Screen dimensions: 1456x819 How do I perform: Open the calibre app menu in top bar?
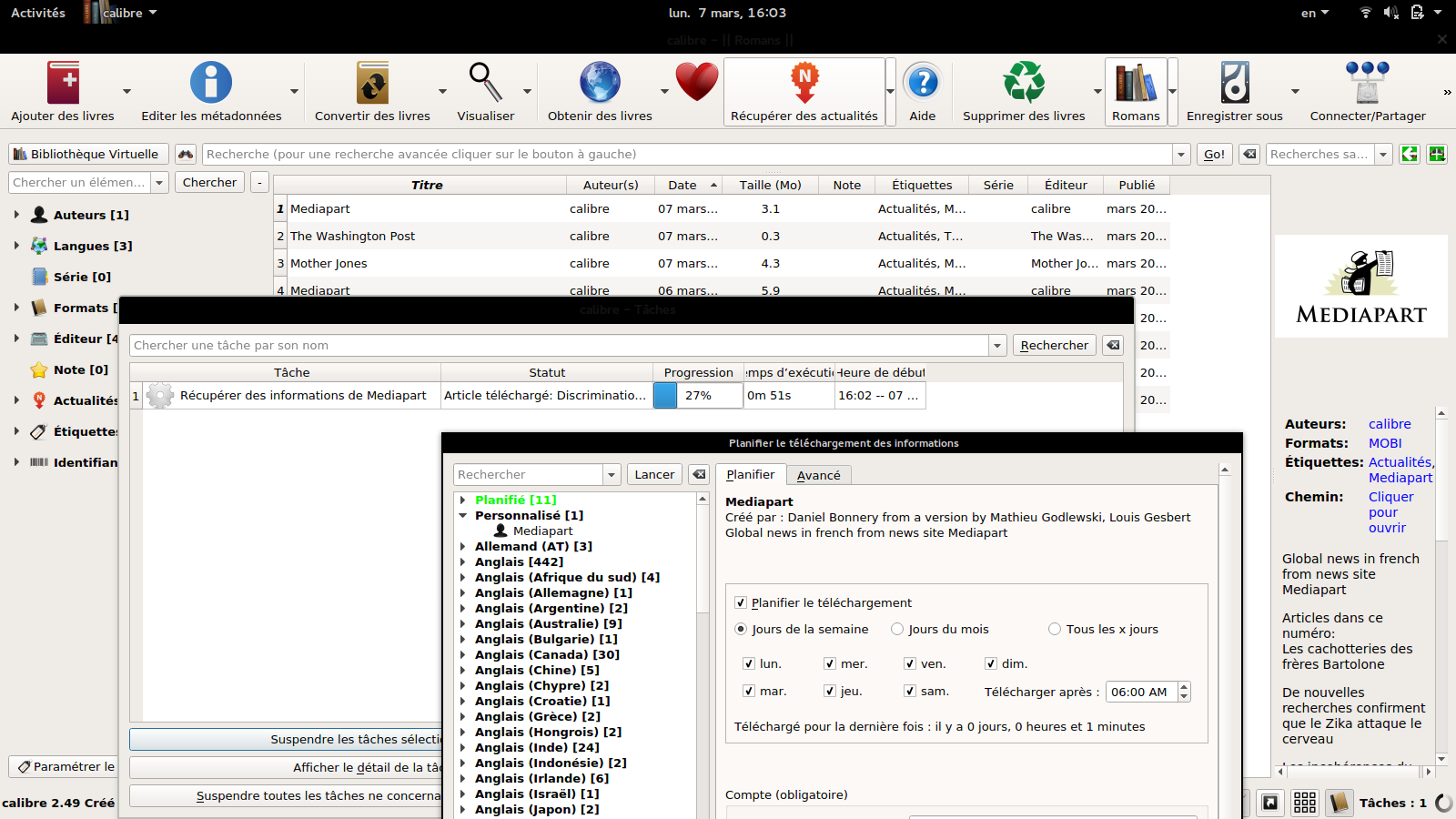coord(122,13)
